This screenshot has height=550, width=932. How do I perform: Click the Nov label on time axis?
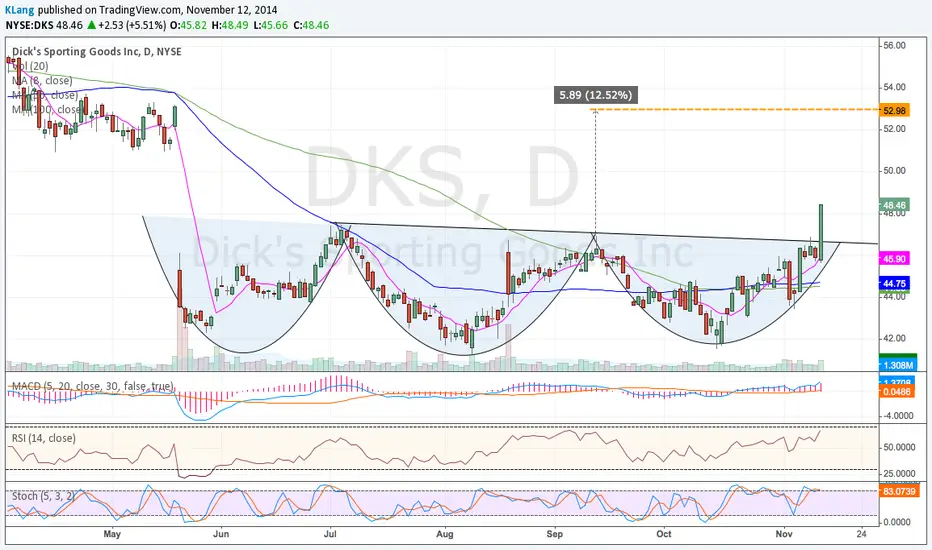(784, 534)
